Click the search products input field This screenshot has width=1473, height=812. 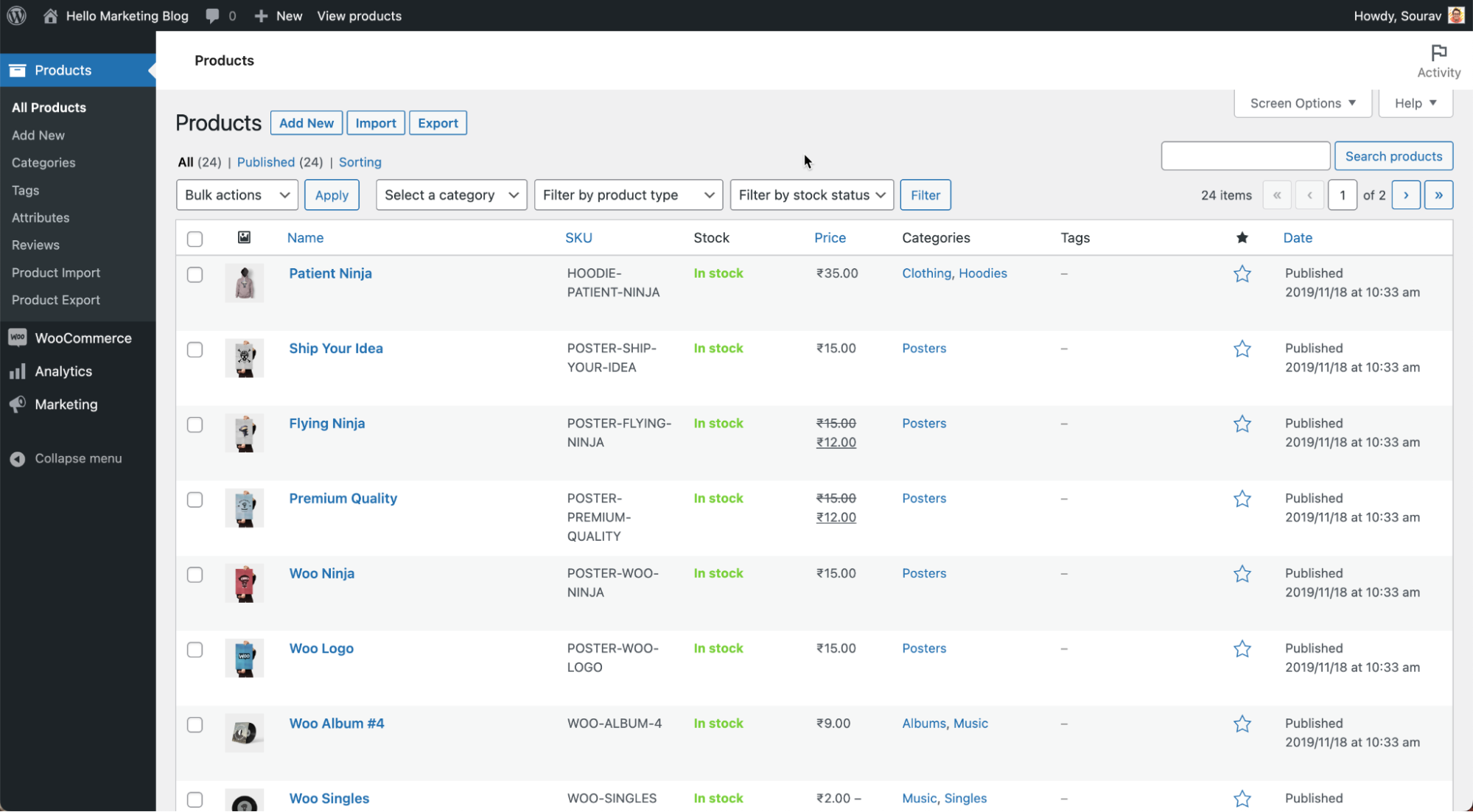1245,156
